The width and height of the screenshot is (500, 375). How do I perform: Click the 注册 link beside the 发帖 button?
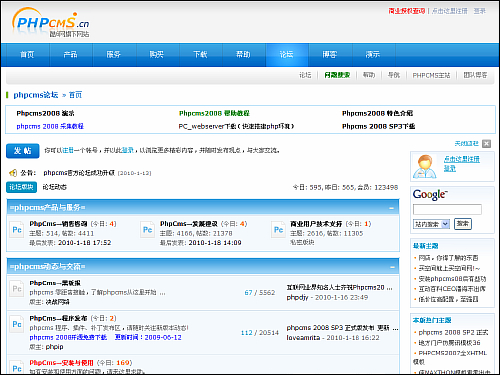click(68, 150)
